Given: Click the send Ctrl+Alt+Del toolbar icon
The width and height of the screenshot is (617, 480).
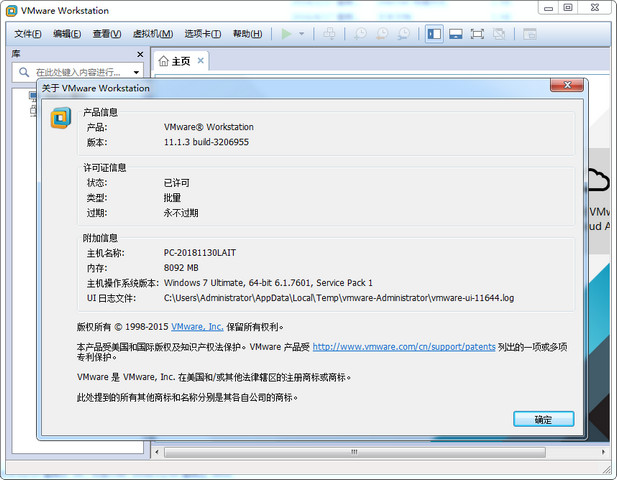Looking at the screenshot, I should point(329,34).
